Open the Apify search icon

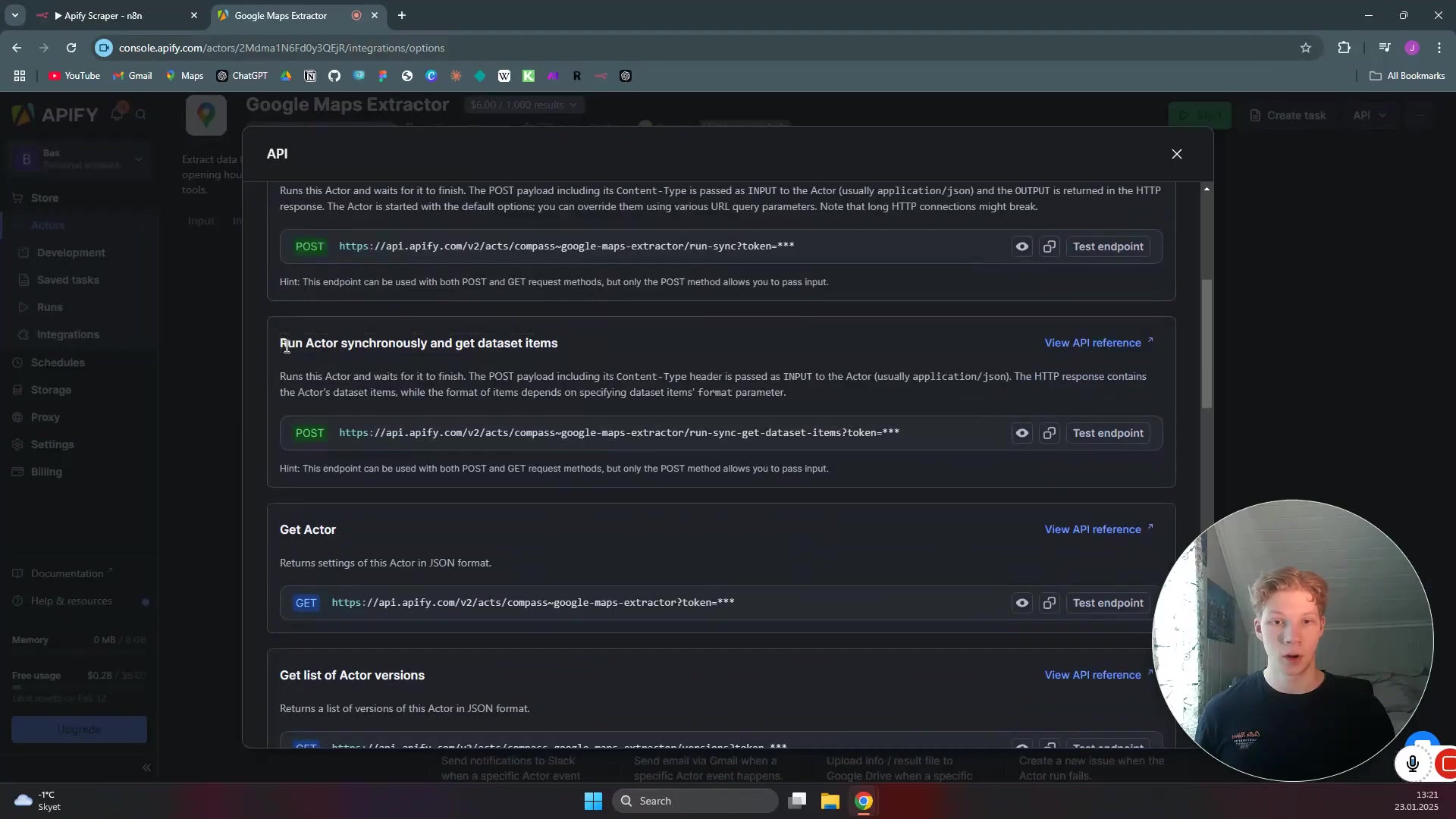pyautogui.click(x=141, y=115)
